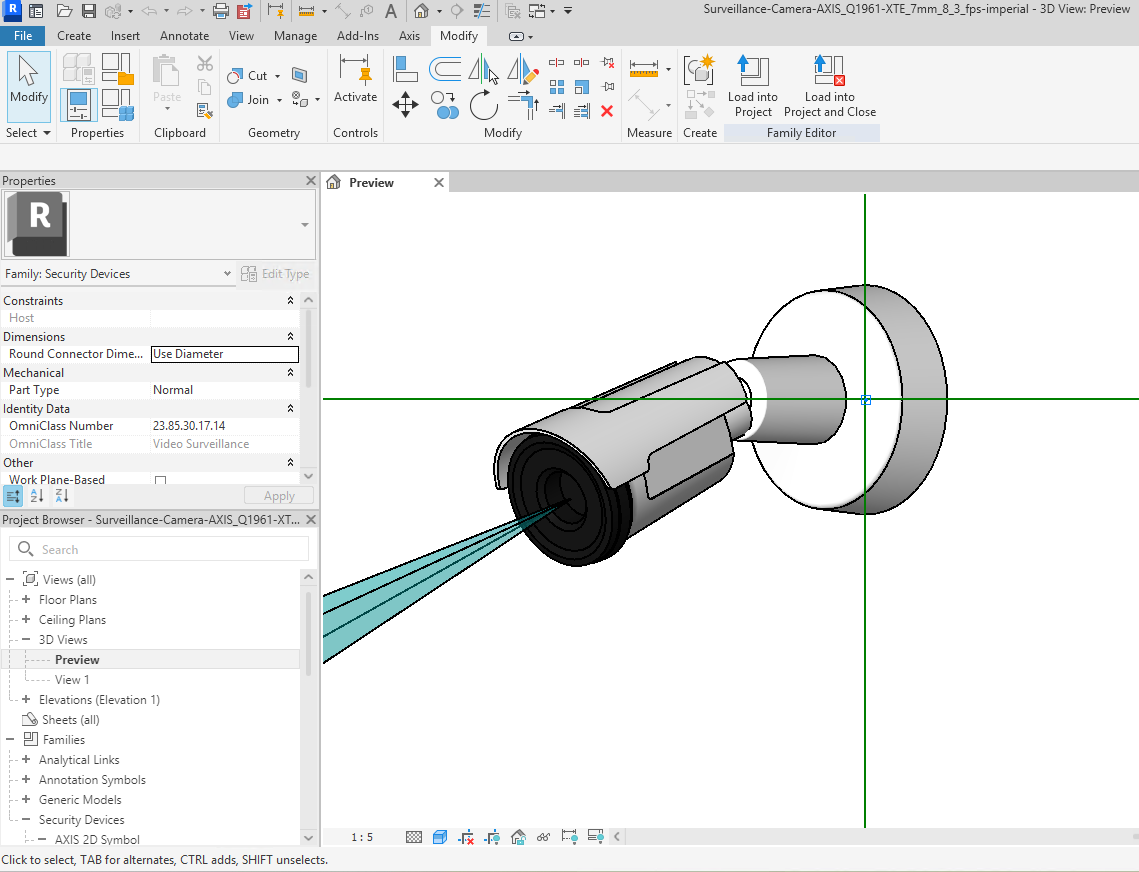The height and width of the screenshot is (872, 1139).
Task: Collapse the Constraints properties section
Action: point(291,301)
